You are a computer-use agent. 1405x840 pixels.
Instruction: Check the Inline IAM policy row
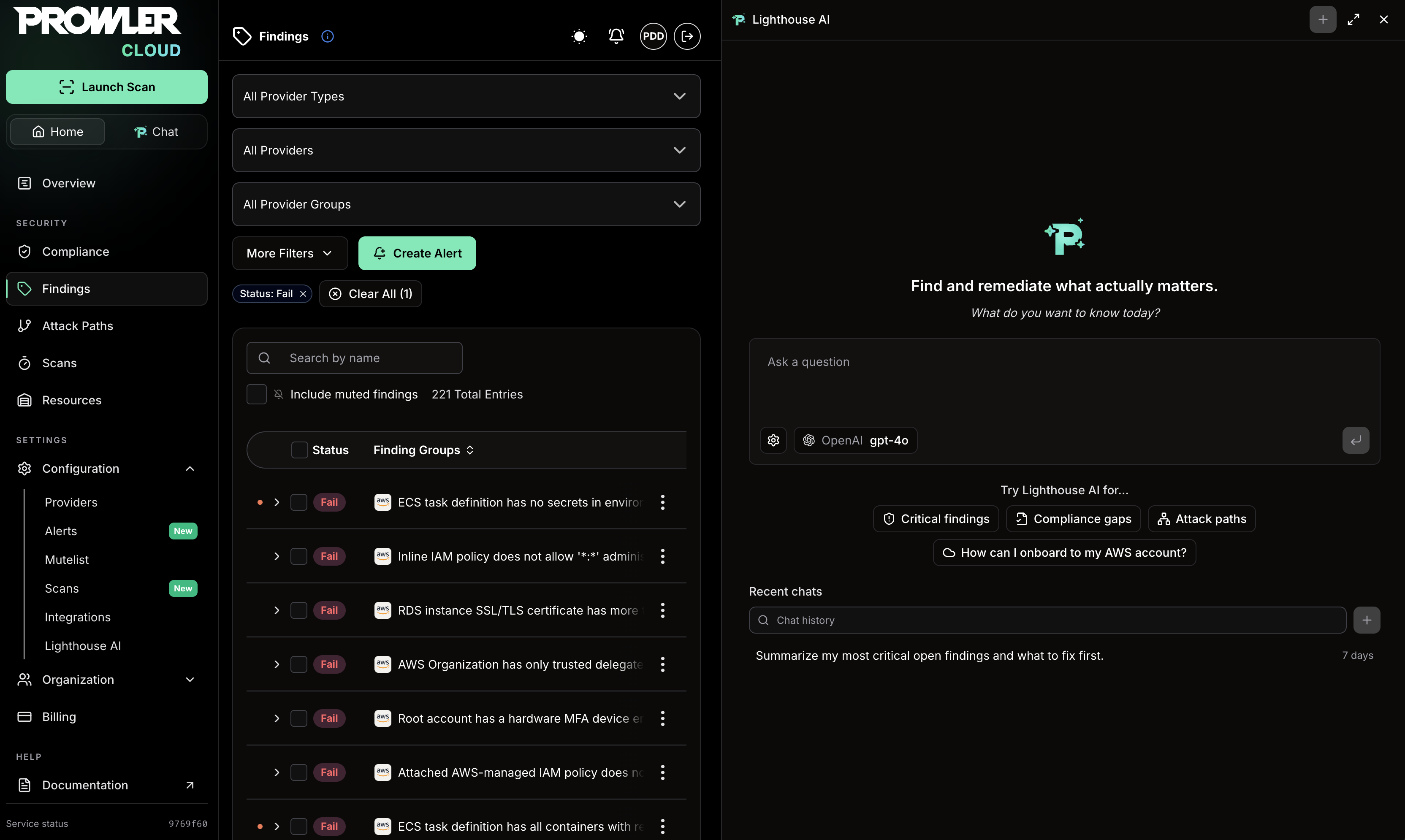(x=299, y=556)
